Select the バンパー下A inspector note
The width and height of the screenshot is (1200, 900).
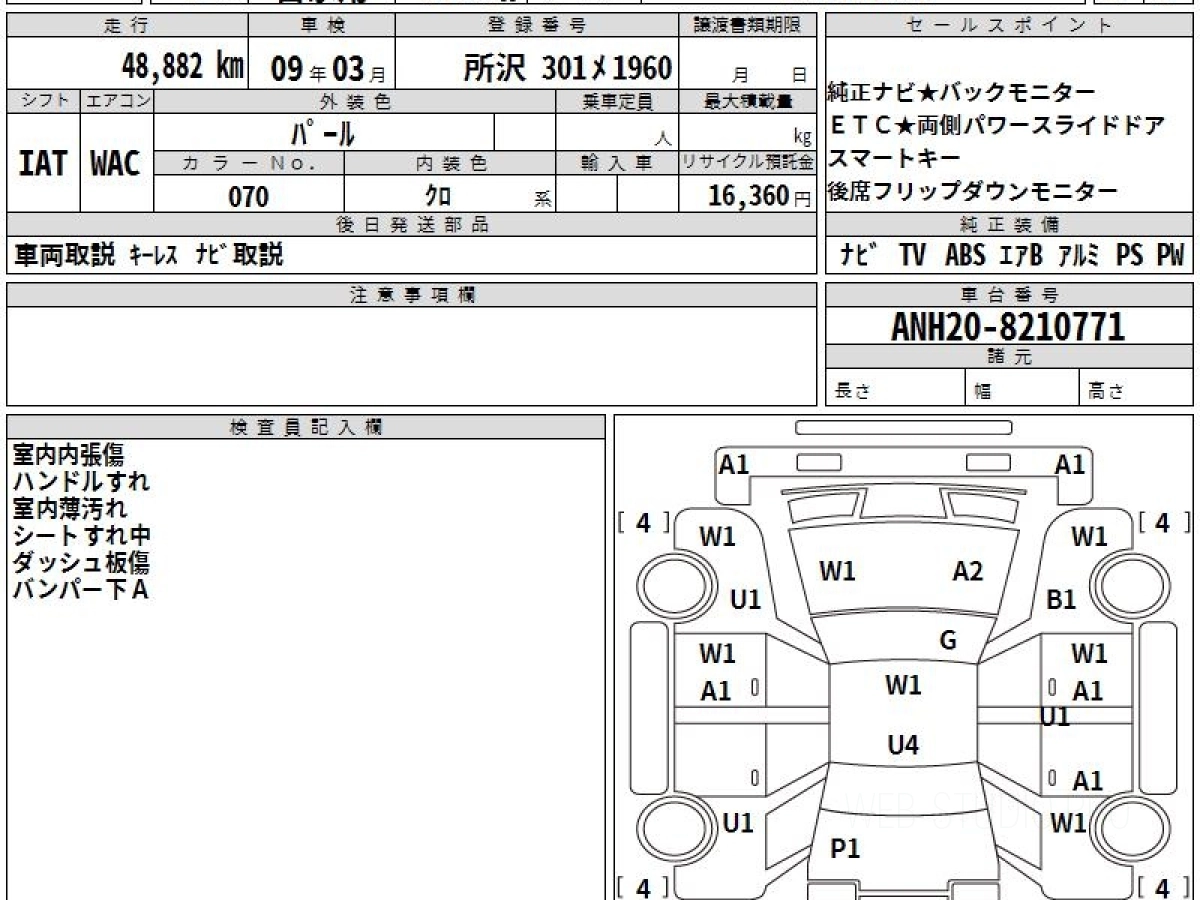tap(80, 589)
